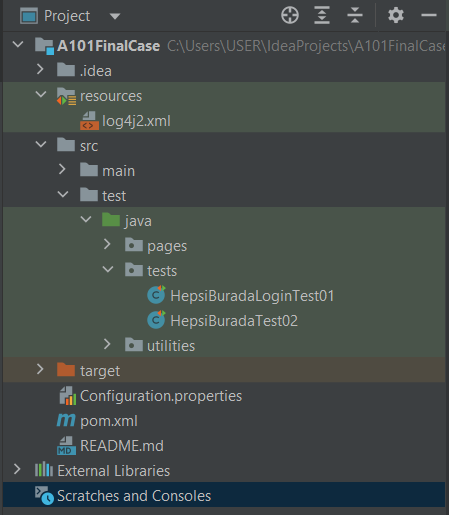Image resolution: width=449 pixels, height=515 pixels.
Task: Collapse the src folder
Action: 41,144
